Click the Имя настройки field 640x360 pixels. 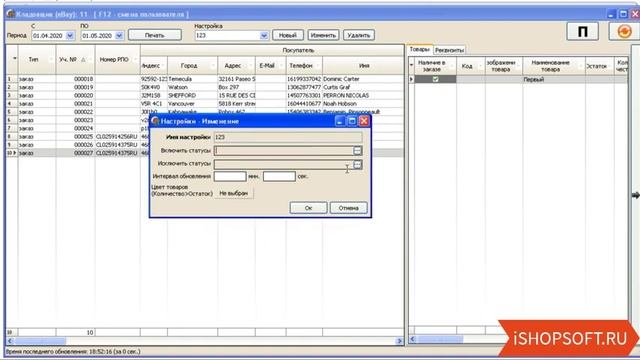288,137
